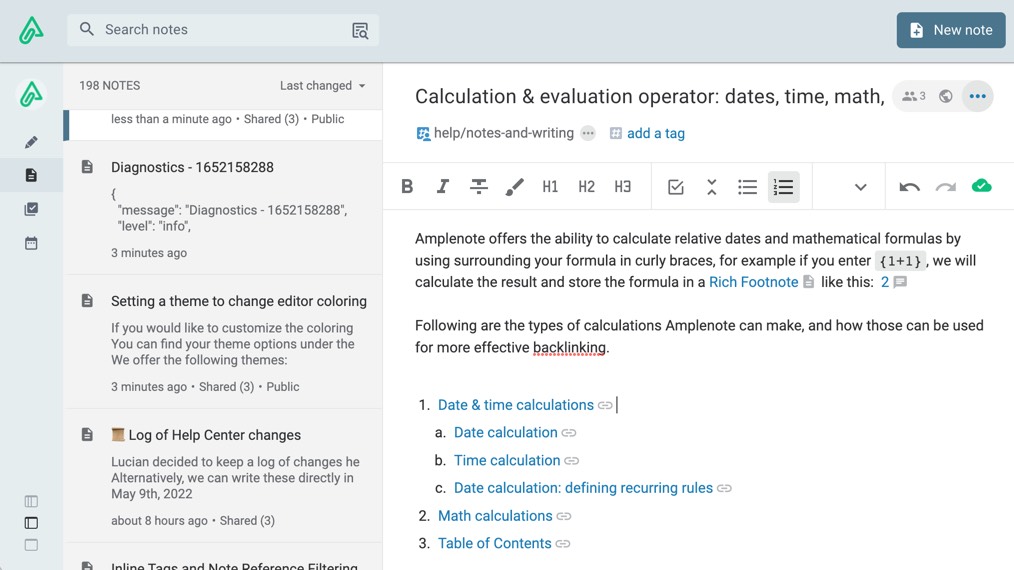The height and width of the screenshot is (570, 1014).
Task: Open calendar view in left sidebar
Action: tap(31, 243)
